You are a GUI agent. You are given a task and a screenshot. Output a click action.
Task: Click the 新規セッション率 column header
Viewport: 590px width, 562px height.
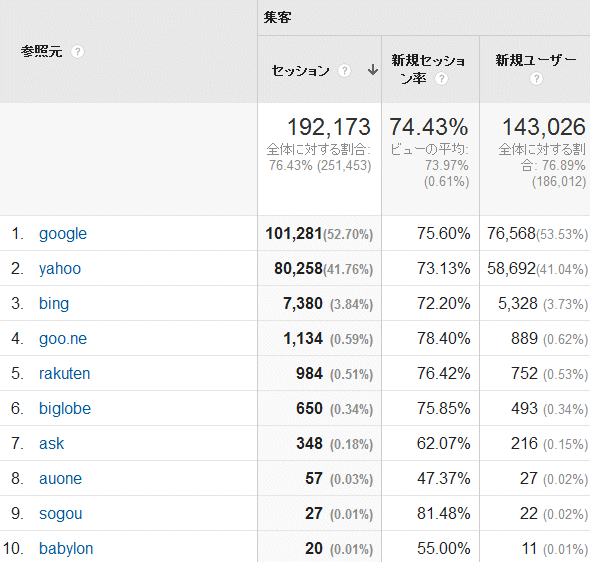pos(428,69)
